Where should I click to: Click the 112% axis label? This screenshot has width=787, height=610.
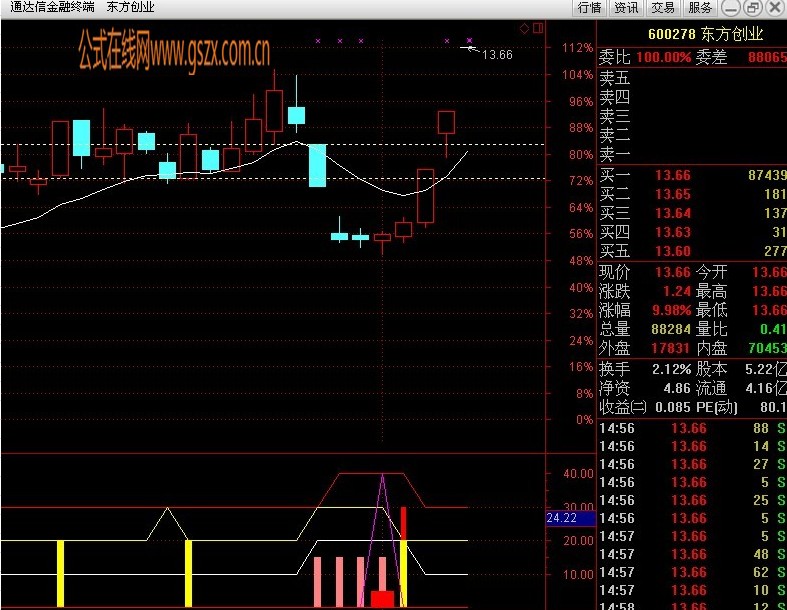577,48
